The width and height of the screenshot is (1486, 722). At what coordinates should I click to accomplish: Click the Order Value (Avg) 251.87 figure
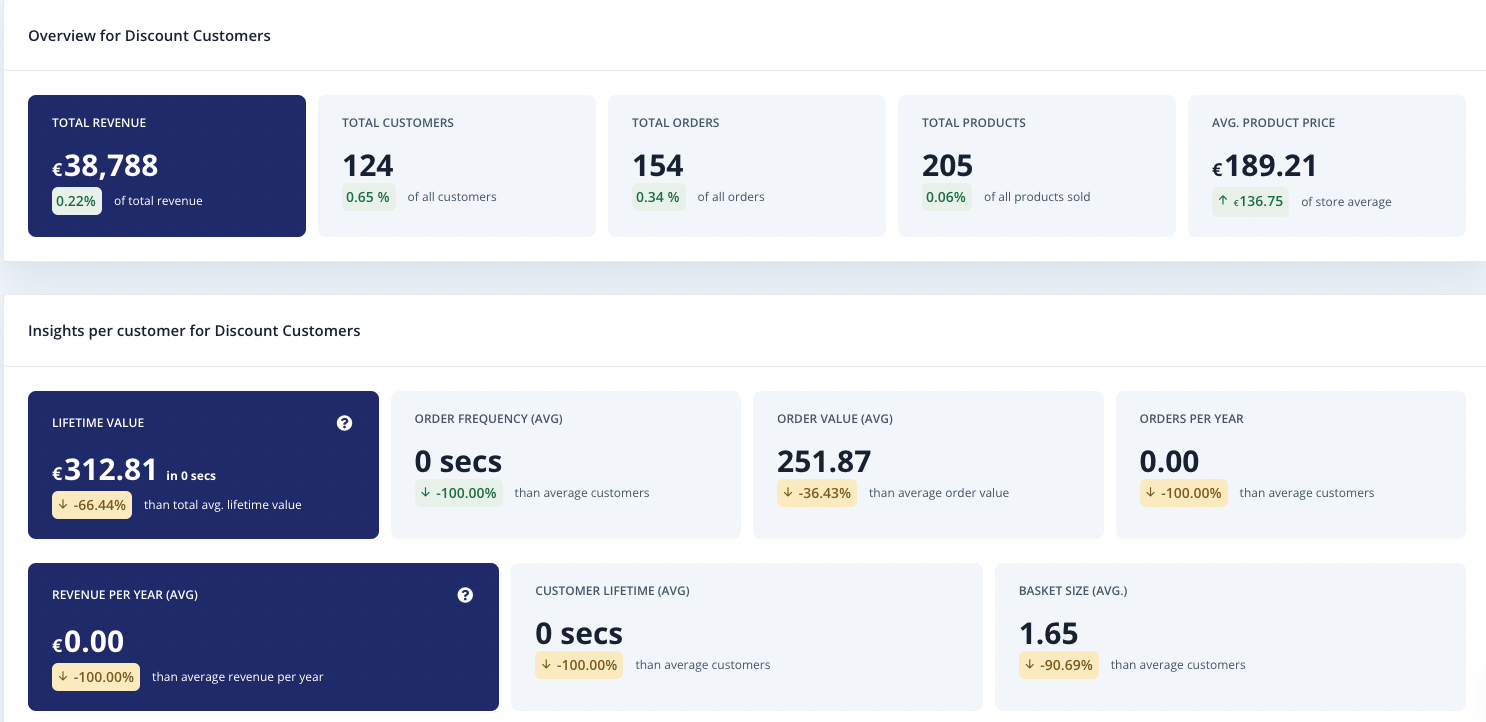[824, 461]
